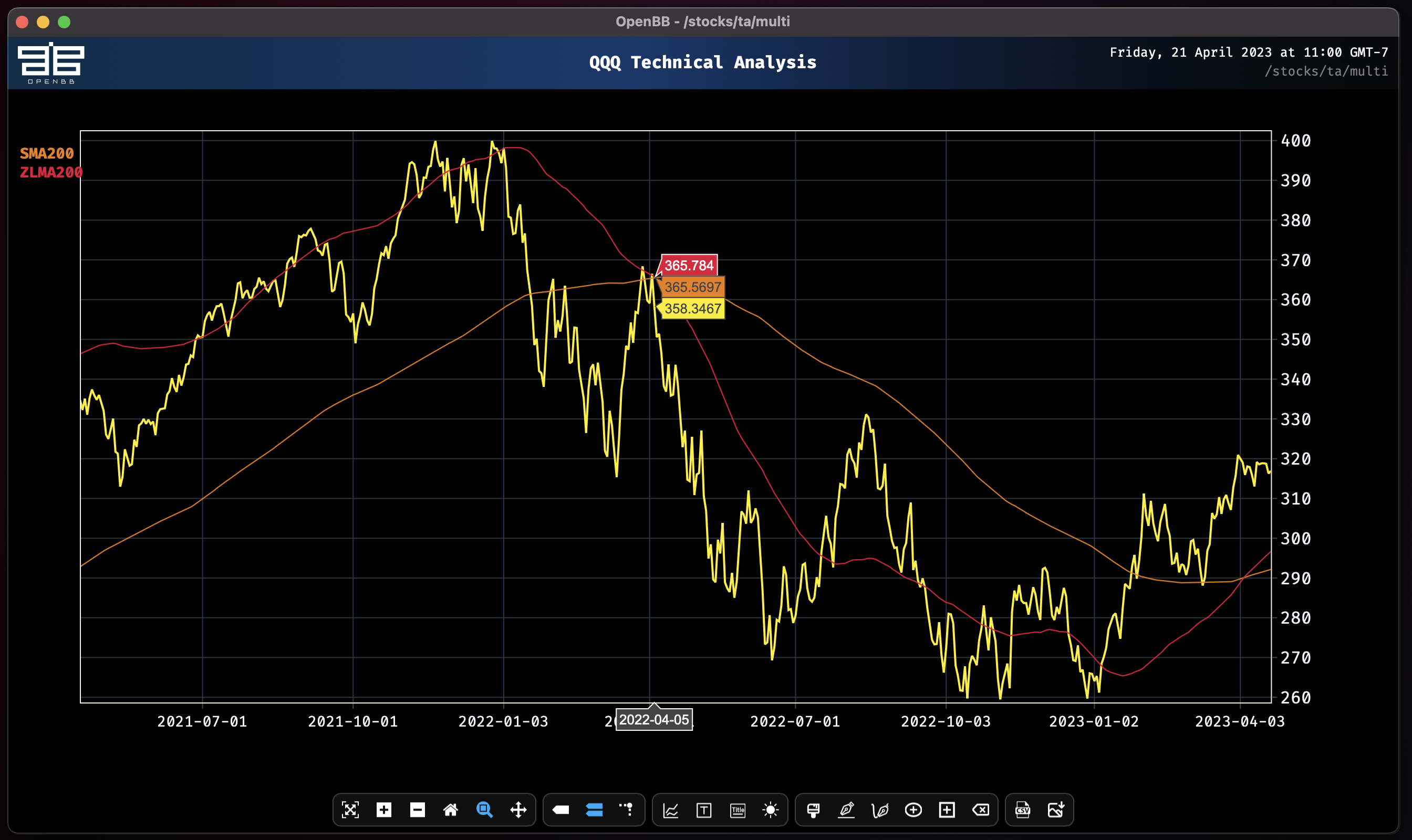Switch to show closest data on hover

pos(560,810)
